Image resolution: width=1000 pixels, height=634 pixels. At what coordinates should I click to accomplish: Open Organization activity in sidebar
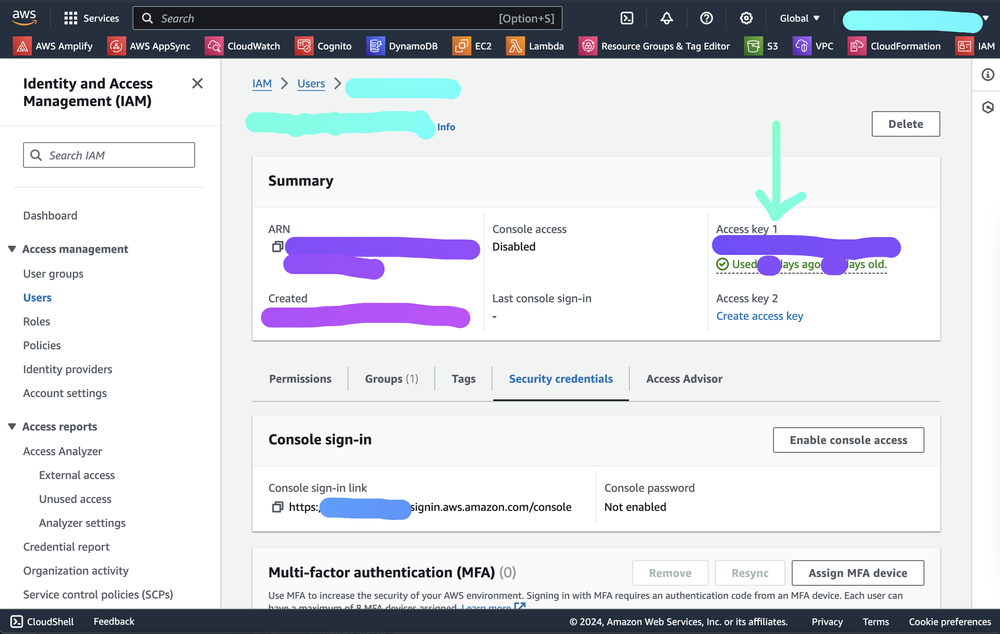pos(75,571)
